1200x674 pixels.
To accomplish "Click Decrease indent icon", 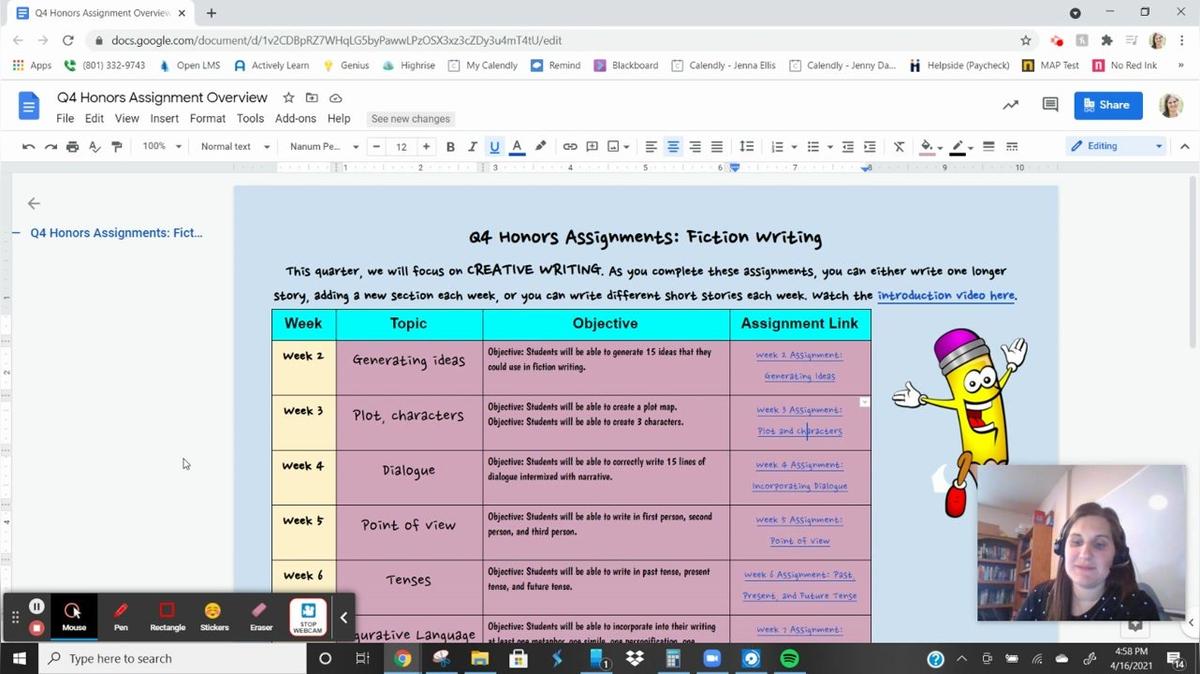I will [848, 146].
